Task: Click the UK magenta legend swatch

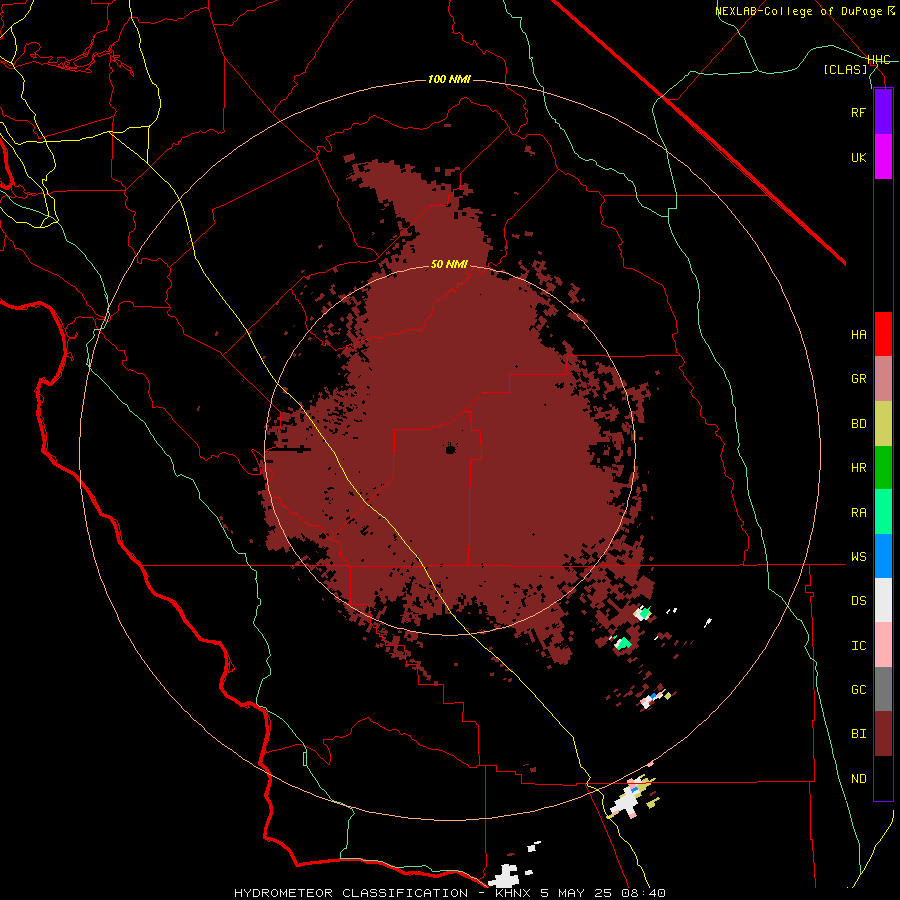Action: pos(883,157)
